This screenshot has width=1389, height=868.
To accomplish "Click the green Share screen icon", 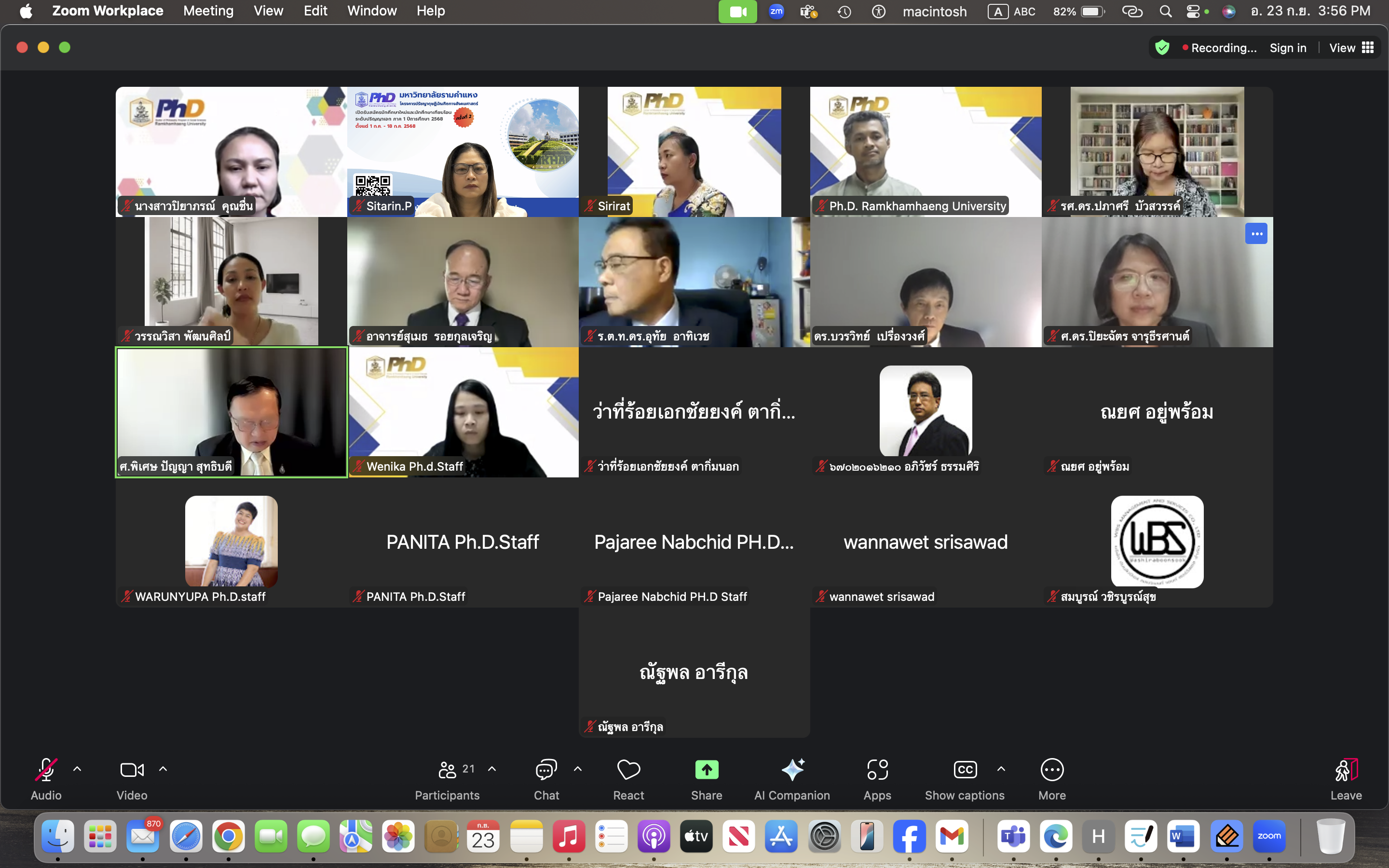I will tap(707, 770).
